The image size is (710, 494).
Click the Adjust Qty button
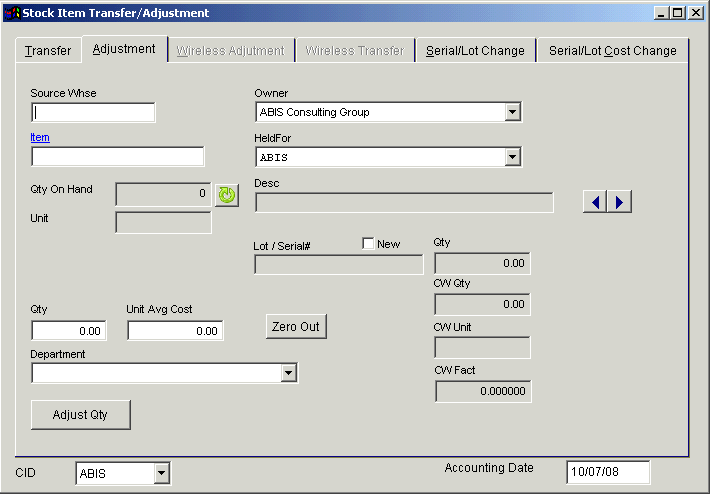80,414
